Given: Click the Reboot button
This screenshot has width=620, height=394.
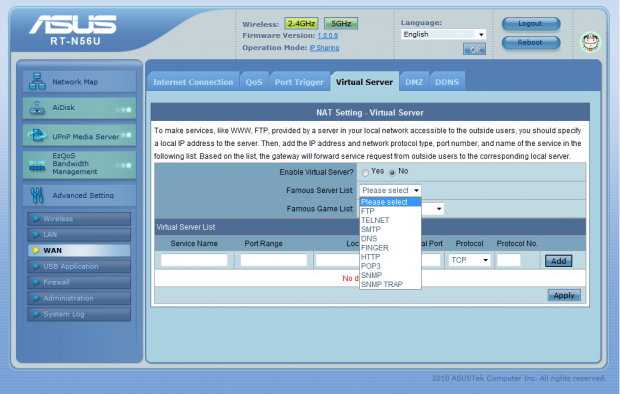Looking at the screenshot, I should coord(531,42).
